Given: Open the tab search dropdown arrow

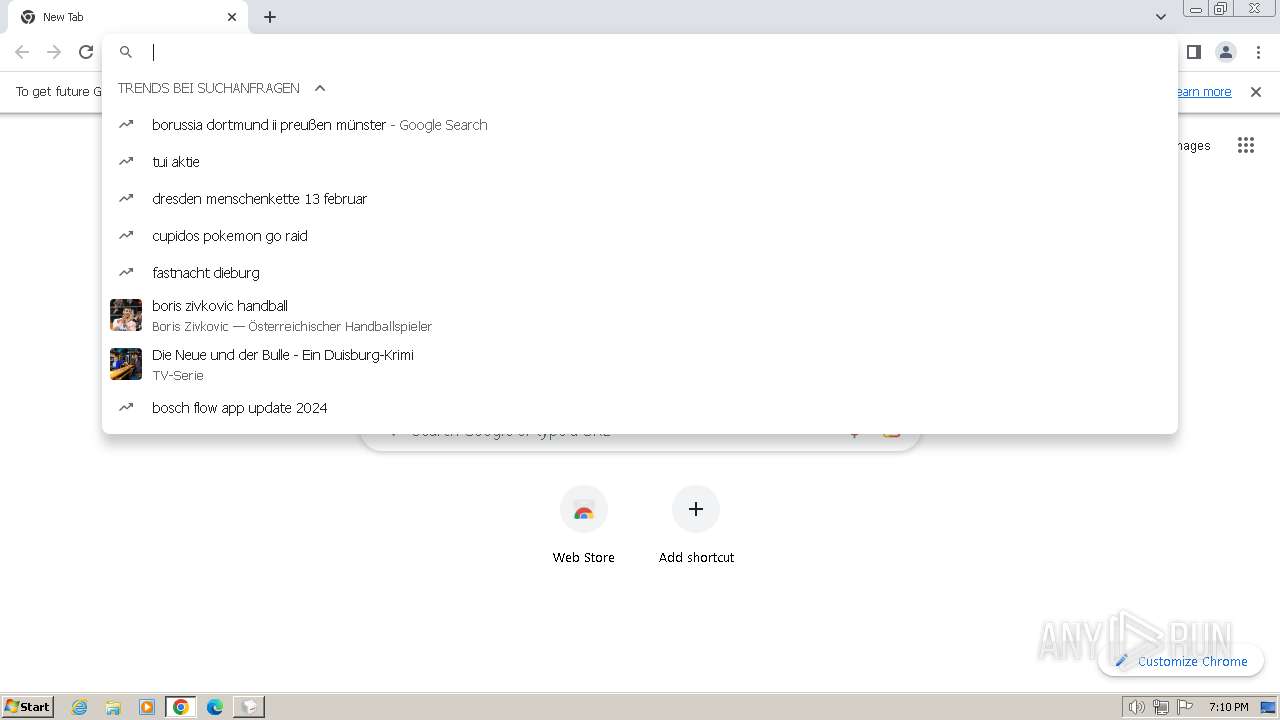Looking at the screenshot, I should (1160, 17).
